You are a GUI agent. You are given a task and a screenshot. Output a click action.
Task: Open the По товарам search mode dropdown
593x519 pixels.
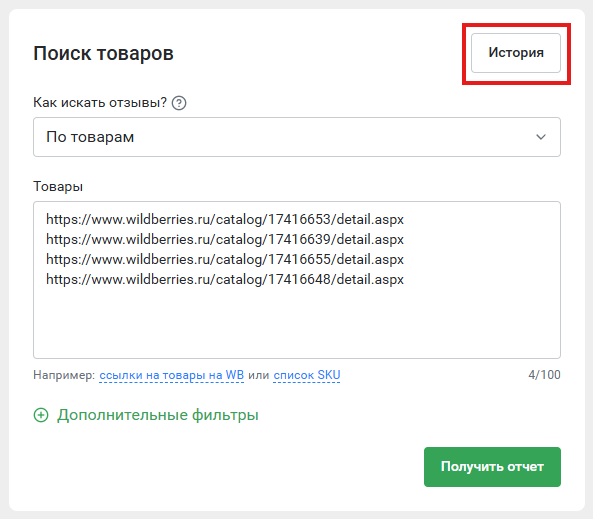click(x=297, y=137)
